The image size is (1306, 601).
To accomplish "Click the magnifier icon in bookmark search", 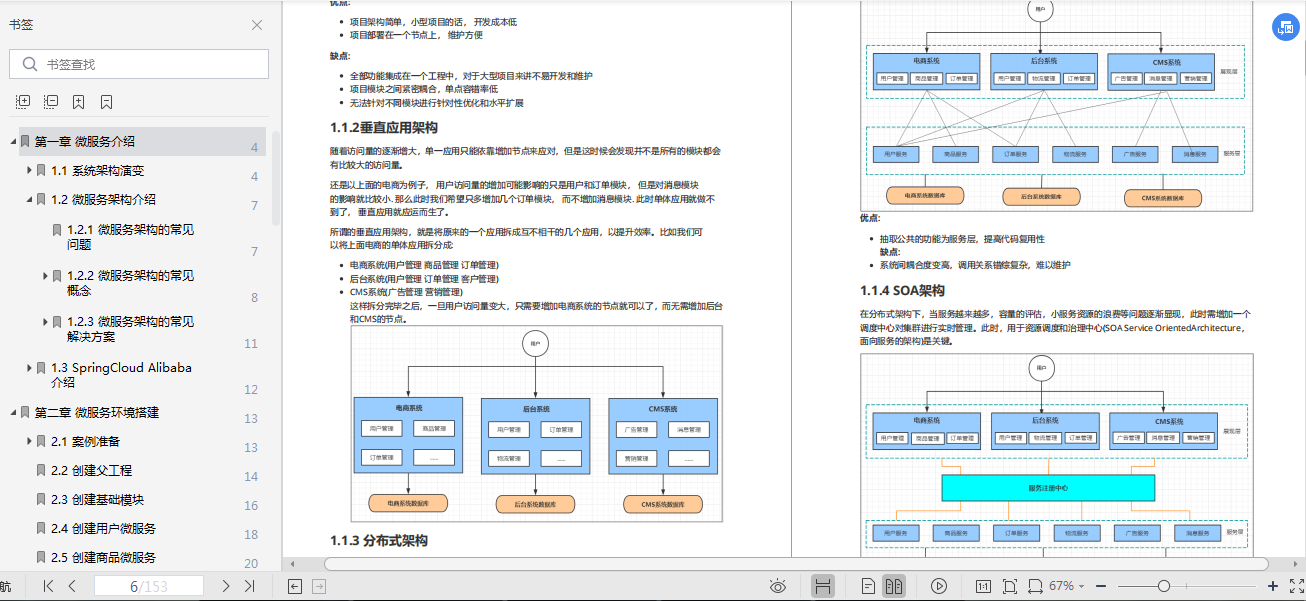I will (x=28, y=64).
